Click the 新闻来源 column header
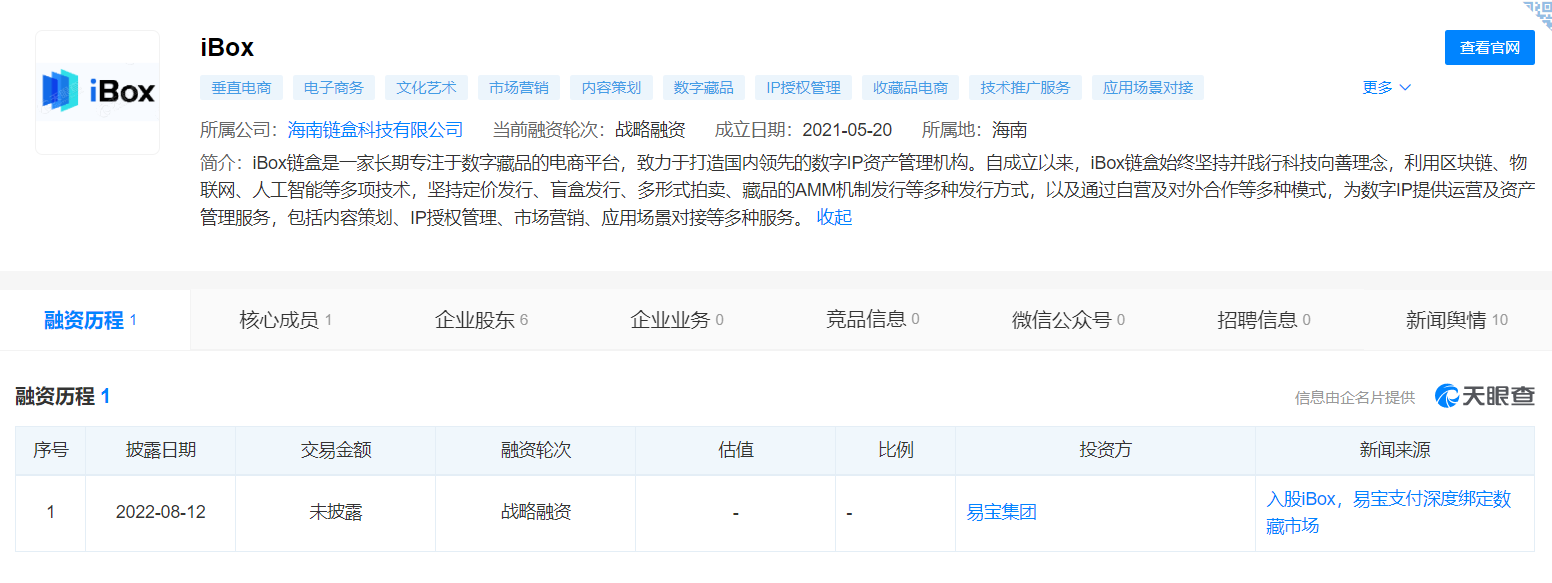The width and height of the screenshot is (1552, 583). 1395,450
